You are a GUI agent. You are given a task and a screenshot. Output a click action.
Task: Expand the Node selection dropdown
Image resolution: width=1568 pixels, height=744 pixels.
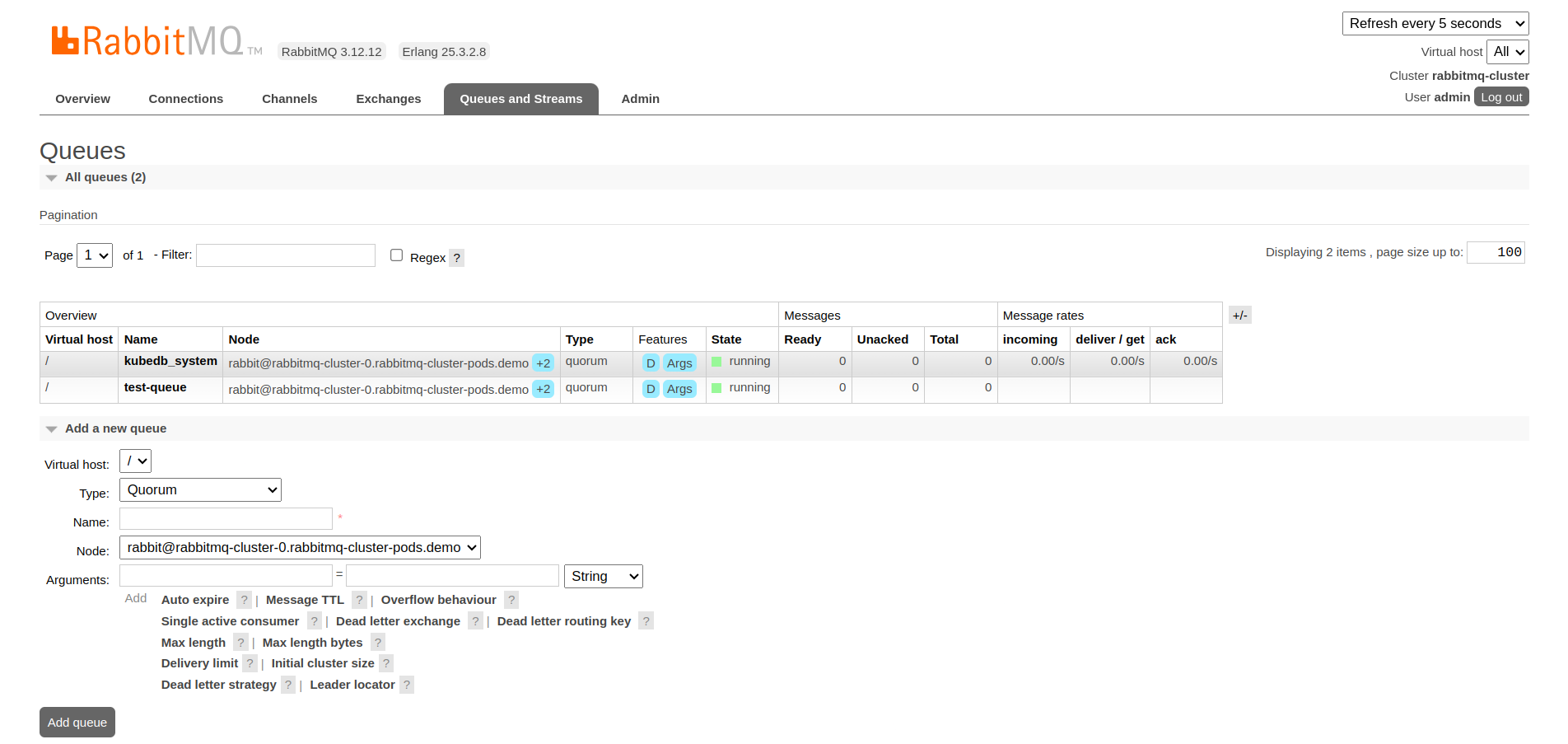click(300, 548)
